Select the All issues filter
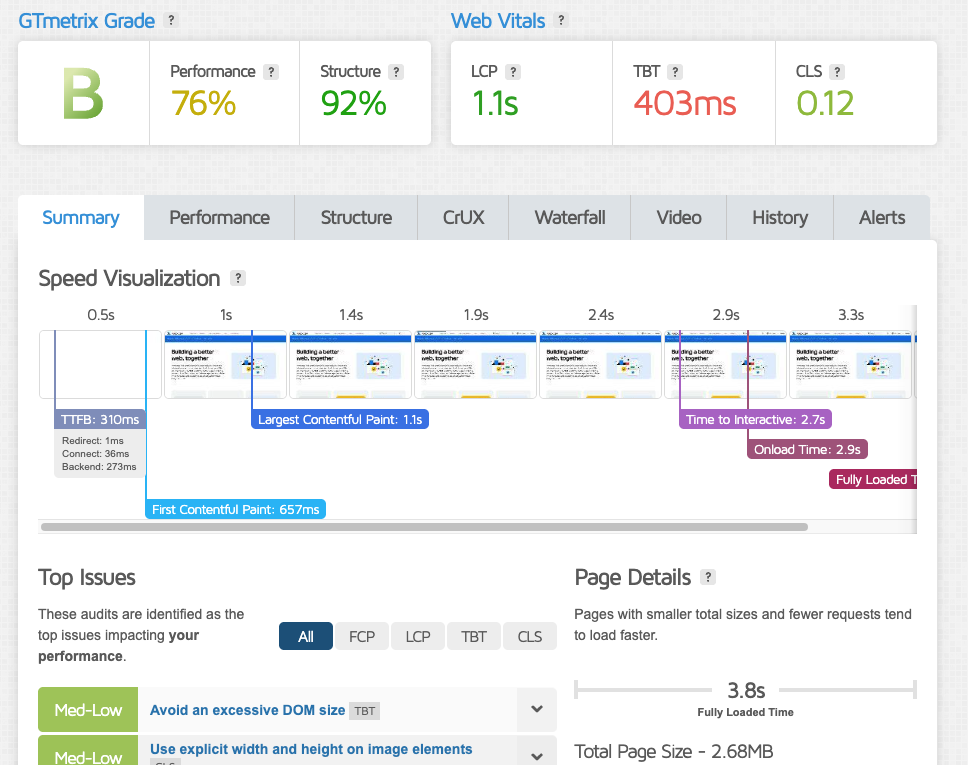This screenshot has width=968, height=765. 306,636
